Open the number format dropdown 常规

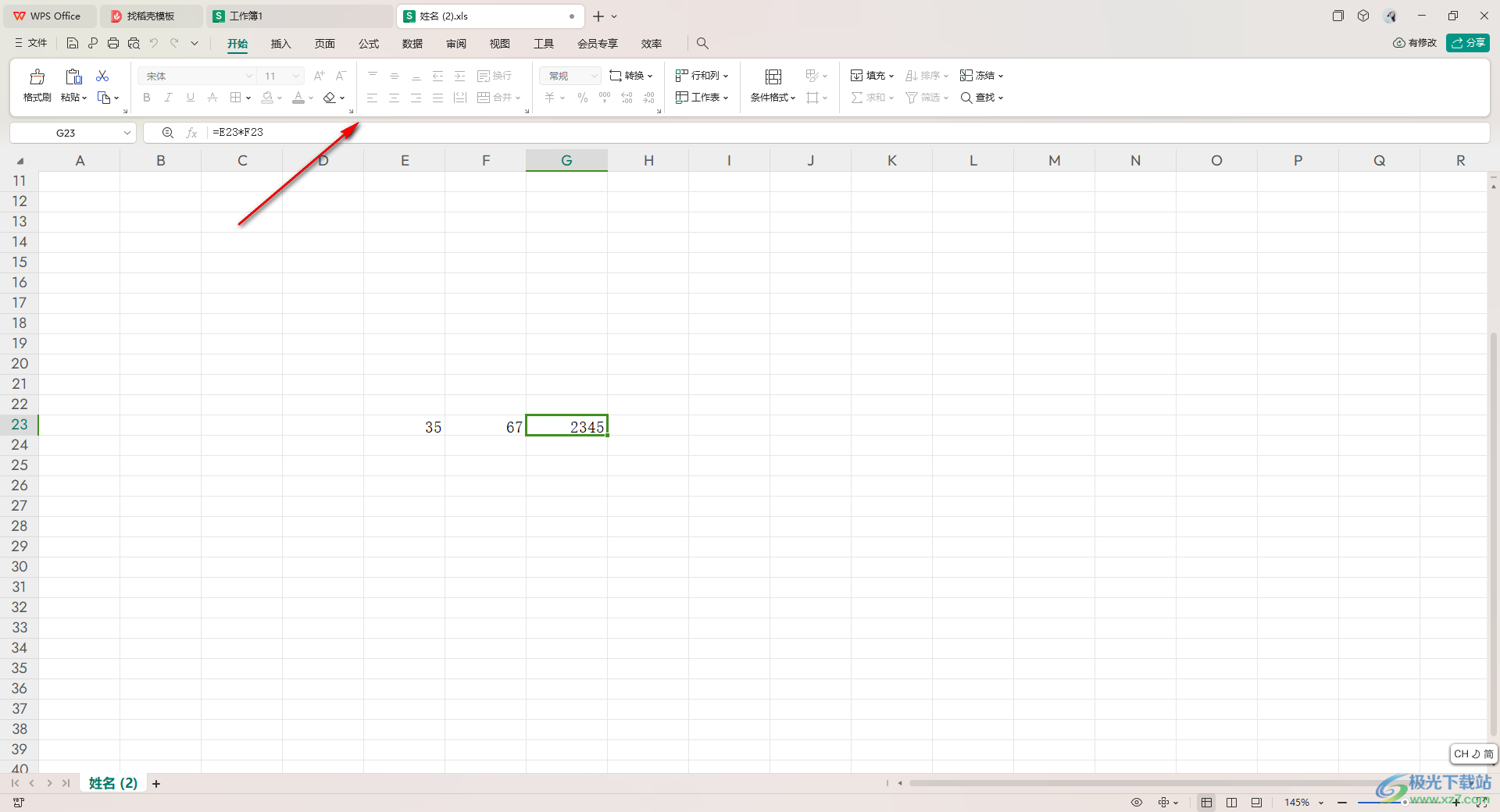[594, 76]
